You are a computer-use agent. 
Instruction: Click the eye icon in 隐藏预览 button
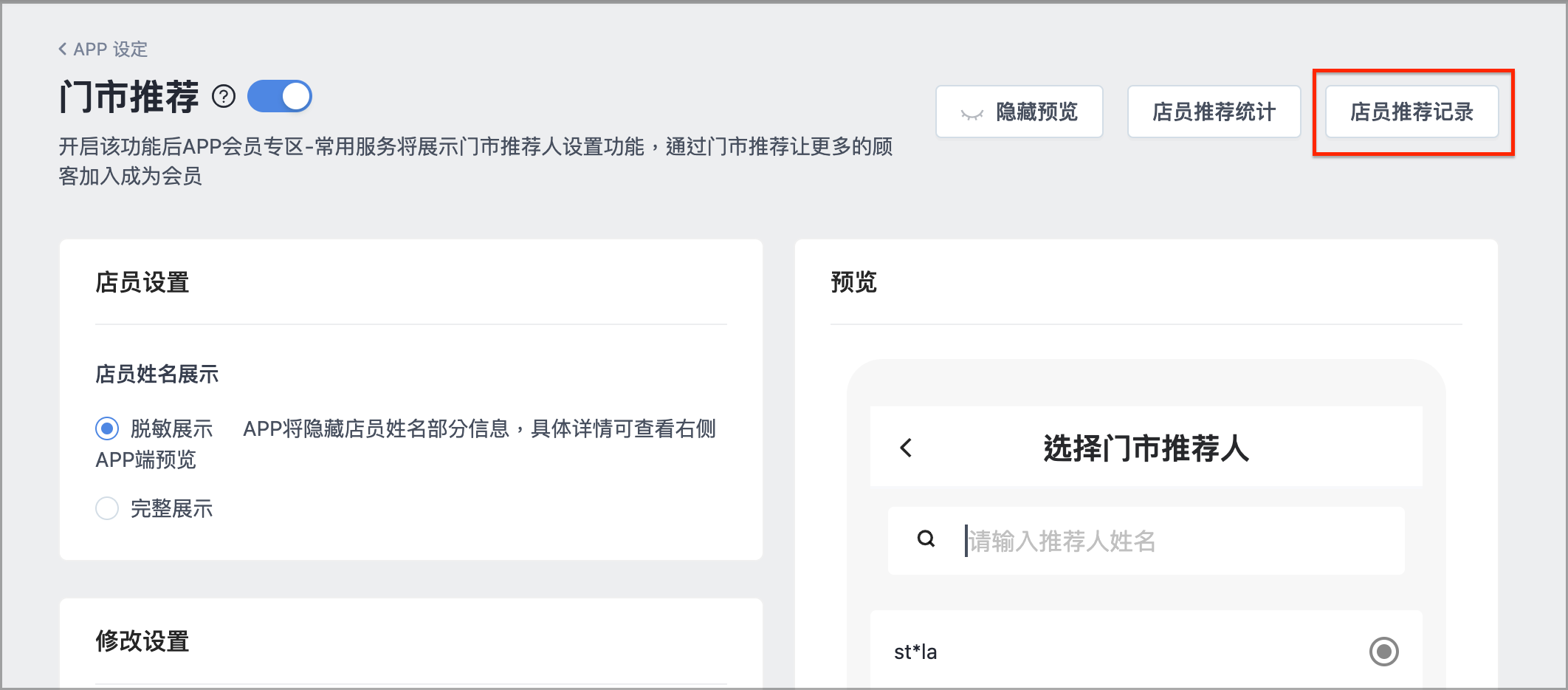(x=972, y=114)
